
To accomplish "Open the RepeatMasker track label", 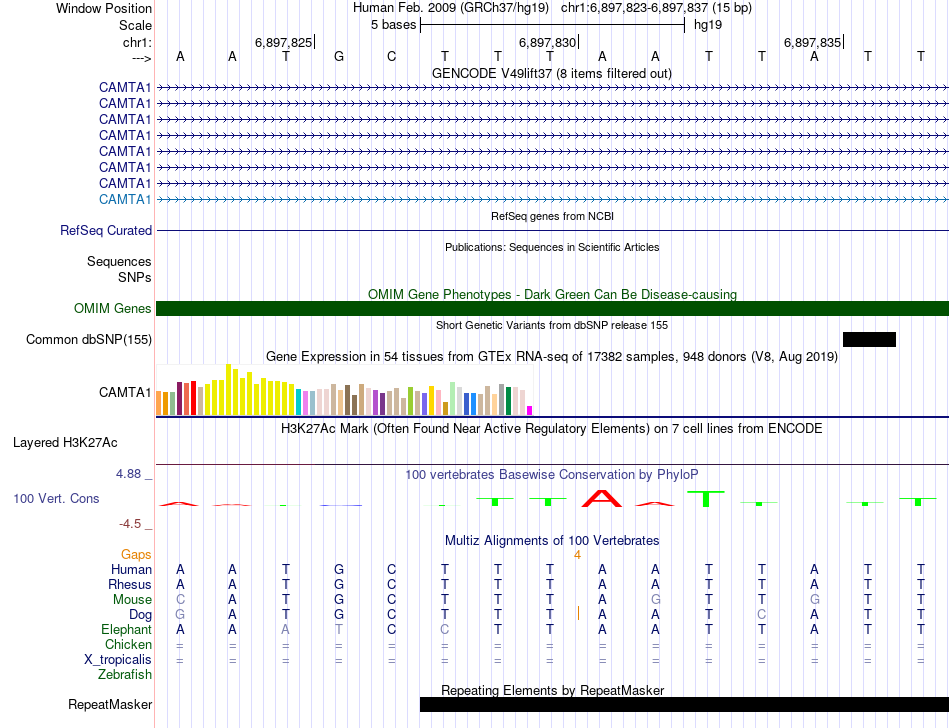I will point(110,704).
